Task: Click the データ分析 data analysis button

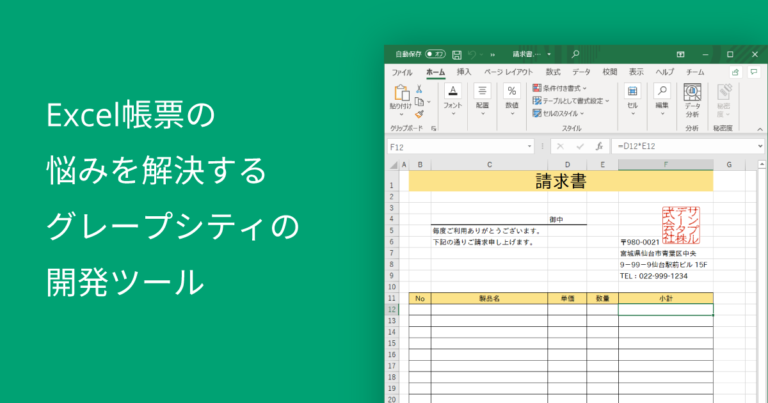Action: pyautogui.click(x=692, y=100)
